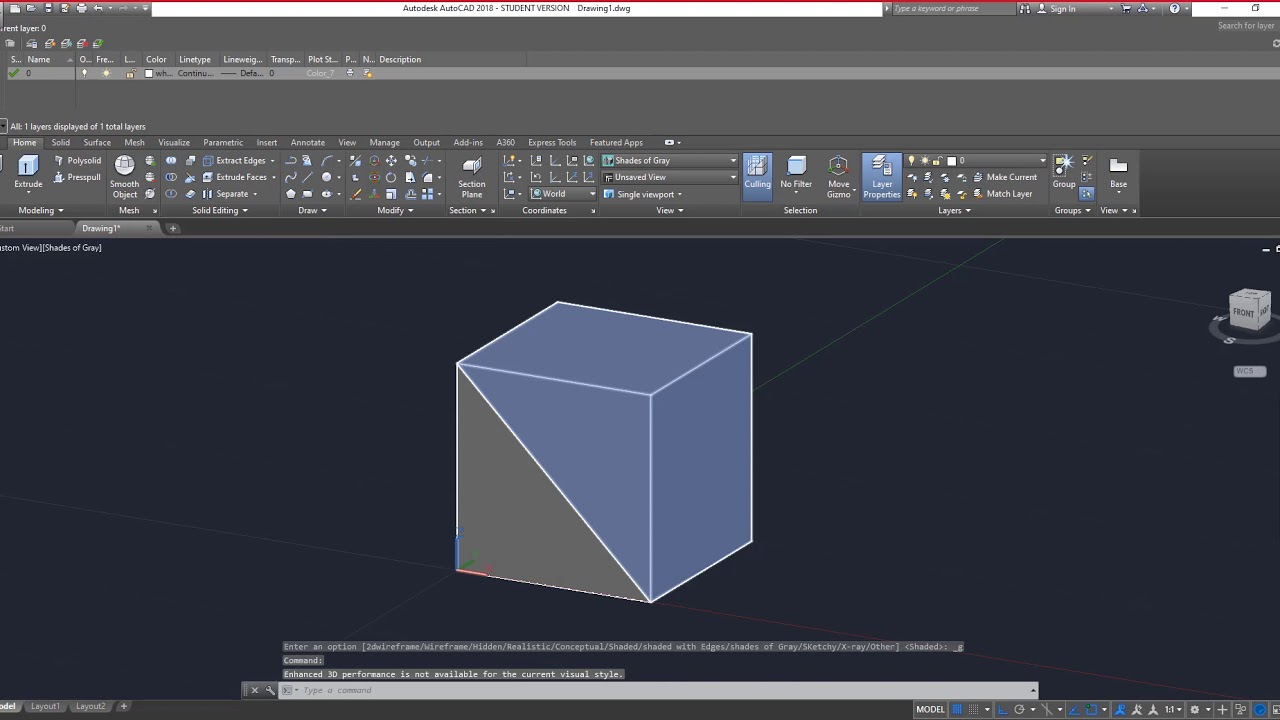Open the Annotate ribbon tab
Screen dimensions: 1280x720
[x=307, y=142]
